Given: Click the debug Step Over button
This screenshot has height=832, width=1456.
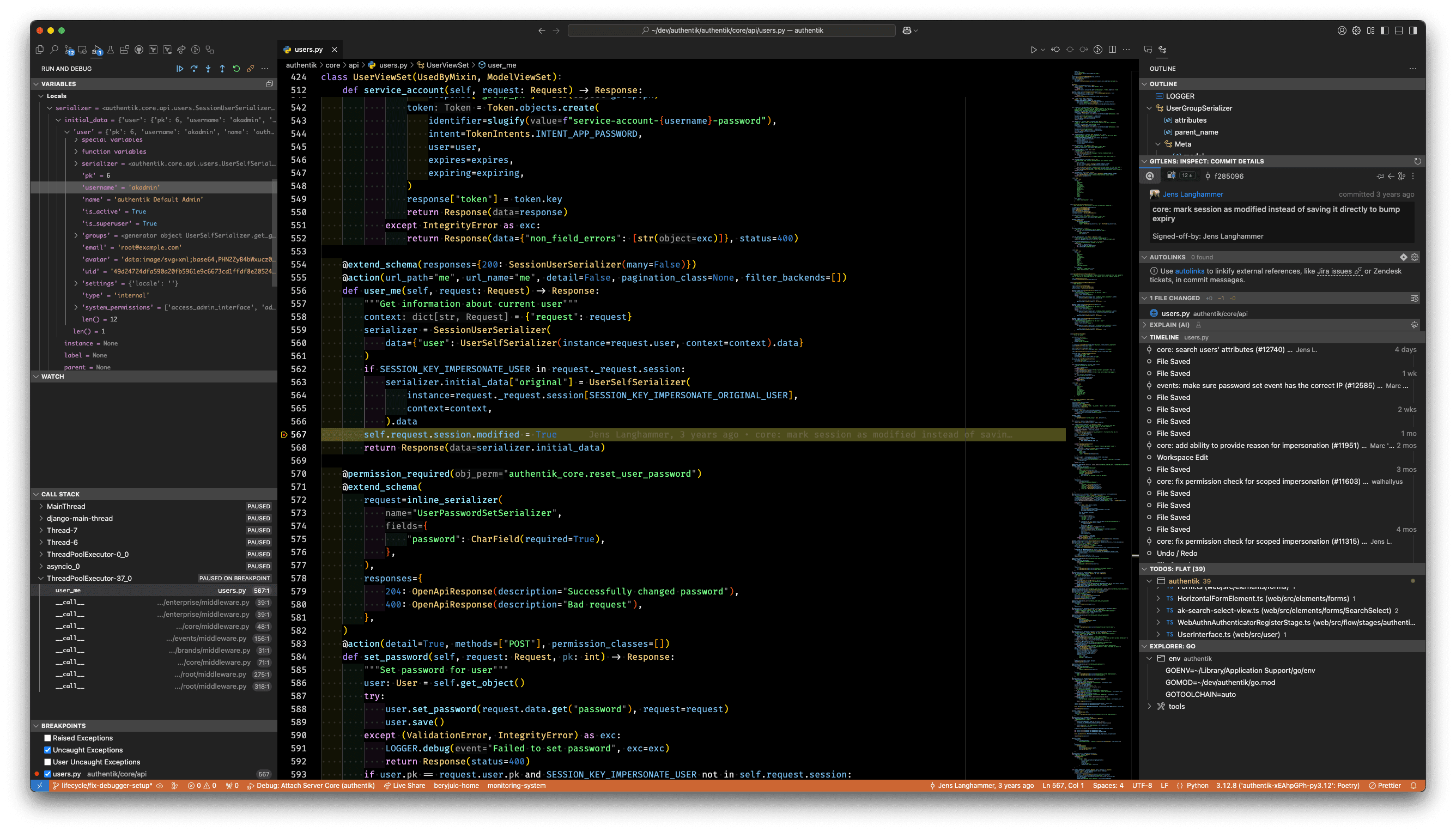Looking at the screenshot, I should [195, 69].
